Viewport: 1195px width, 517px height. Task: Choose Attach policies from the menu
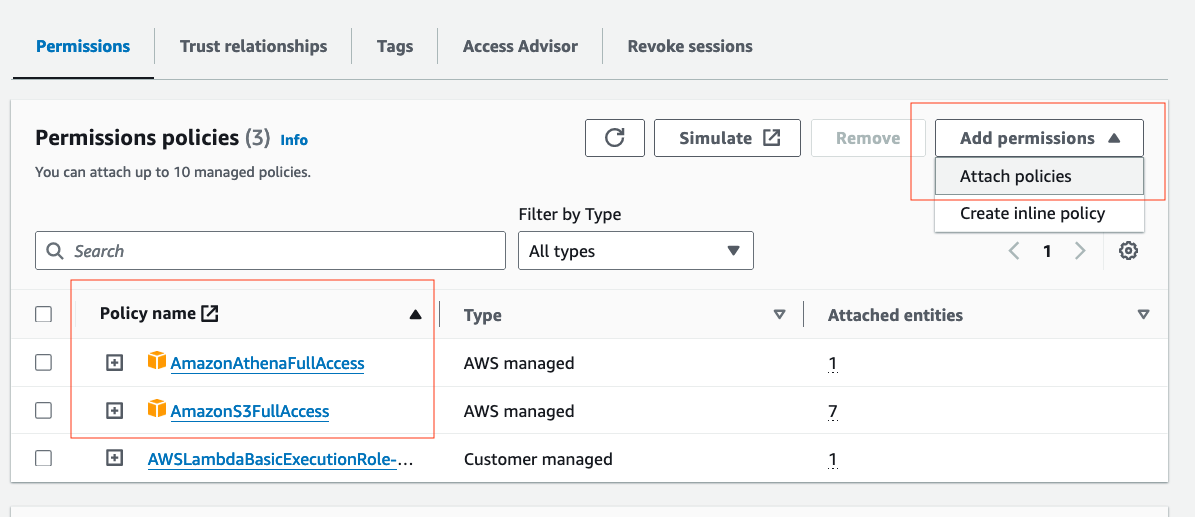pos(1015,177)
